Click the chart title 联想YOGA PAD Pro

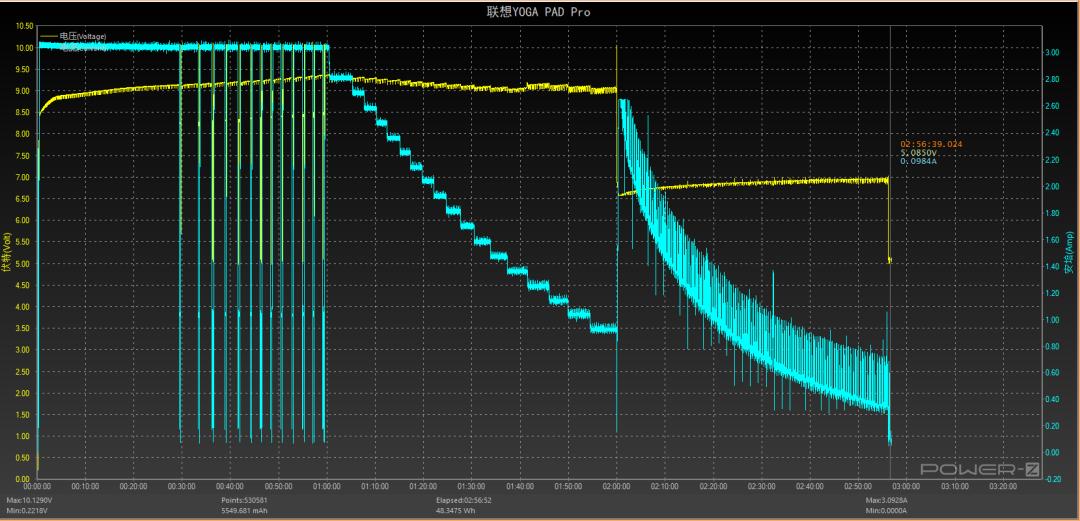(539, 12)
